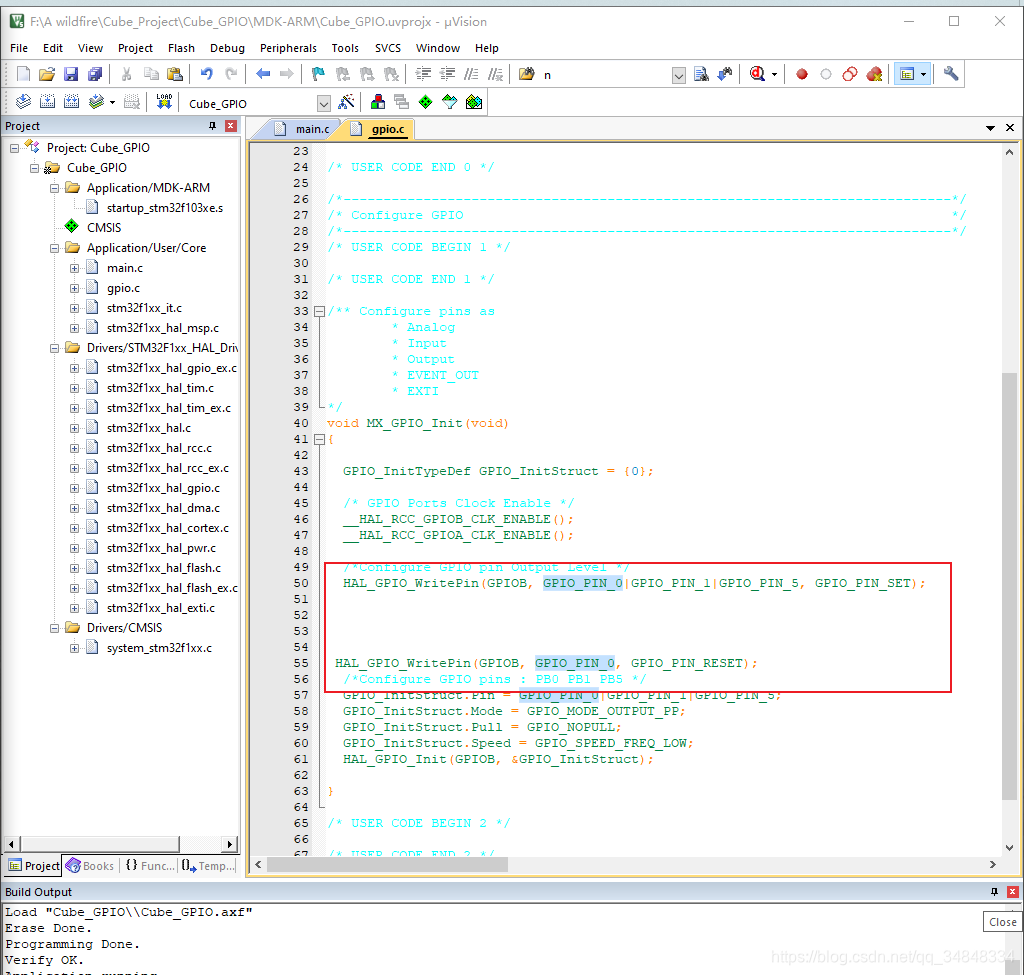Image resolution: width=1024 pixels, height=975 pixels.
Task: Open the Peripherals menu
Action: pos(288,48)
